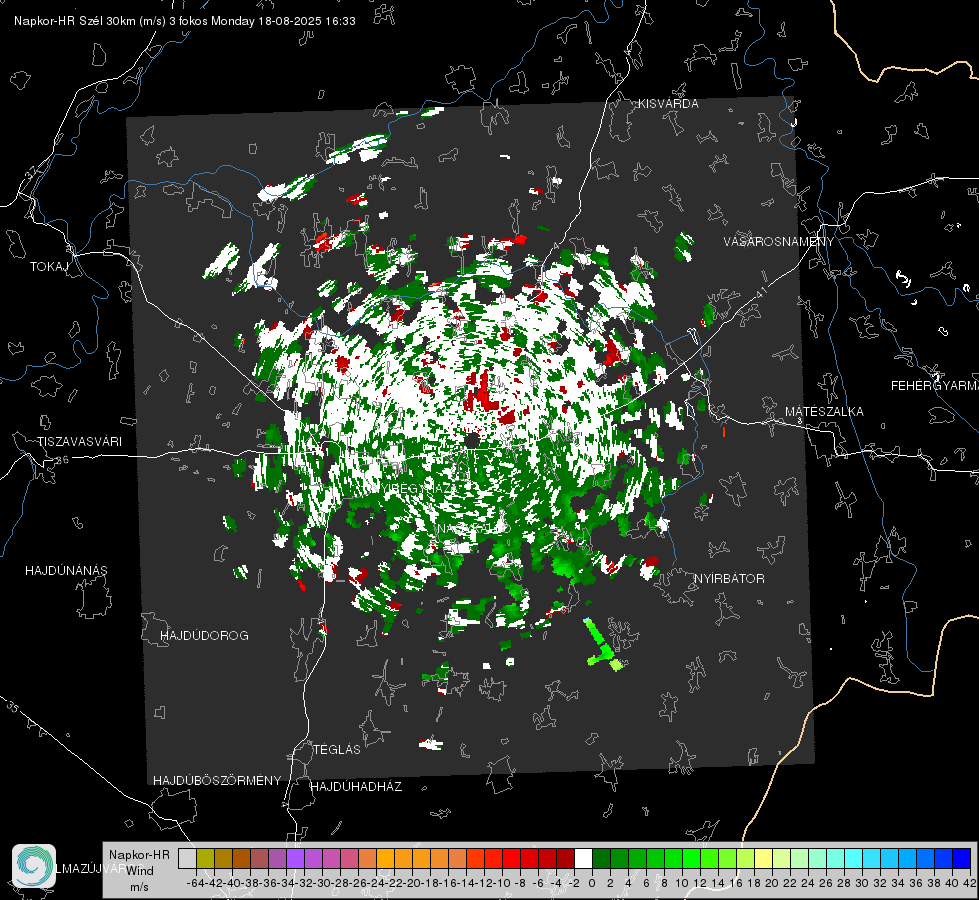This screenshot has width=979, height=900.
Task: Click the KISVÁRDA city label
Action: tap(668, 104)
